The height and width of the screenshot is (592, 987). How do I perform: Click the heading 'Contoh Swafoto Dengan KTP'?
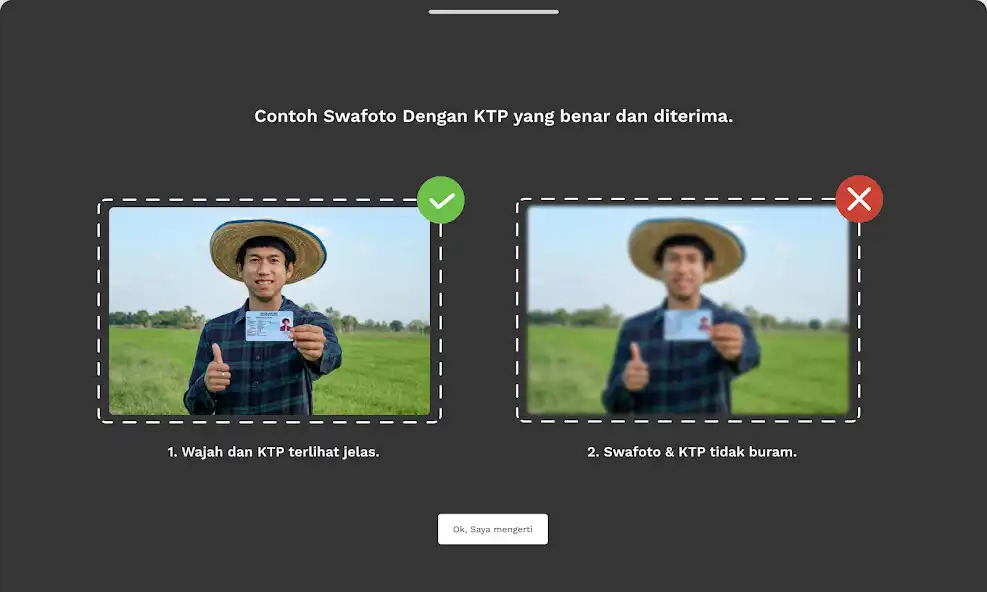pyautogui.click(x=382, y=116)
